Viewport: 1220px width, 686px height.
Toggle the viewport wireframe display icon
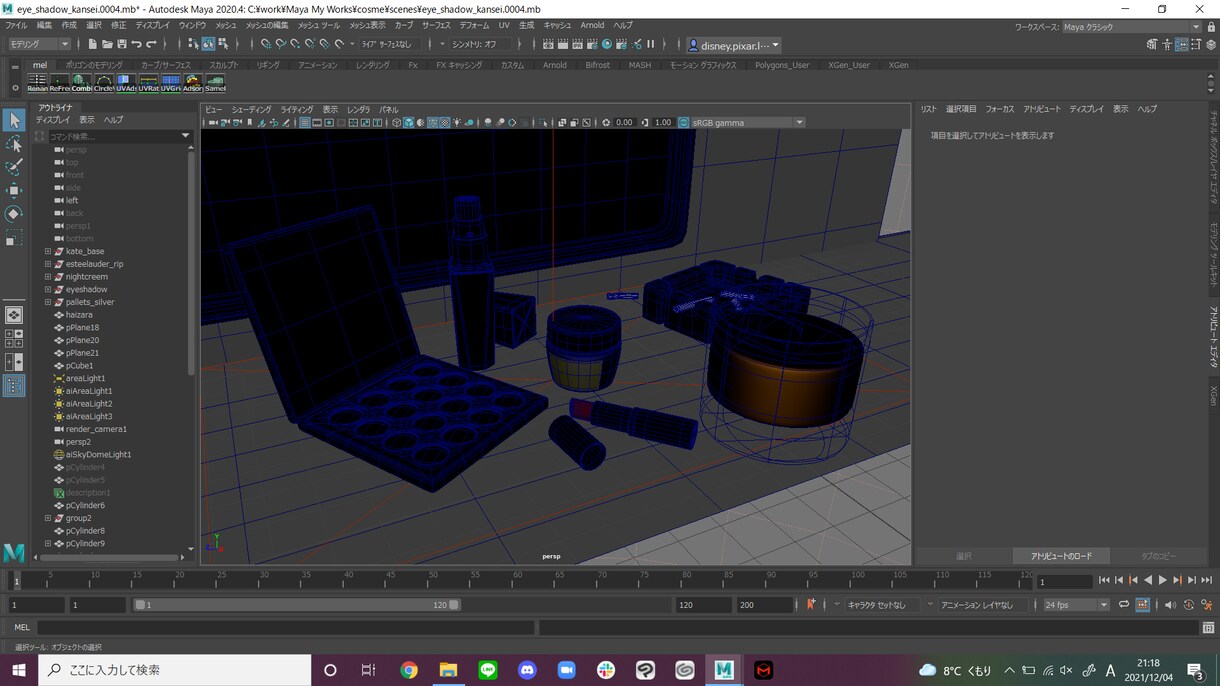(x=396, y=123)
